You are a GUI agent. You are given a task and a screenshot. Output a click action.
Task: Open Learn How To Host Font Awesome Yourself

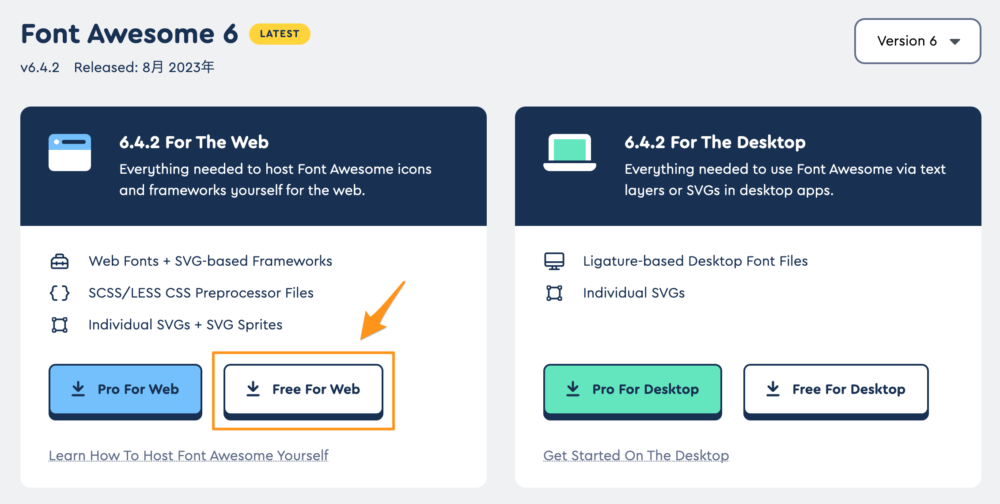(189, 456)
